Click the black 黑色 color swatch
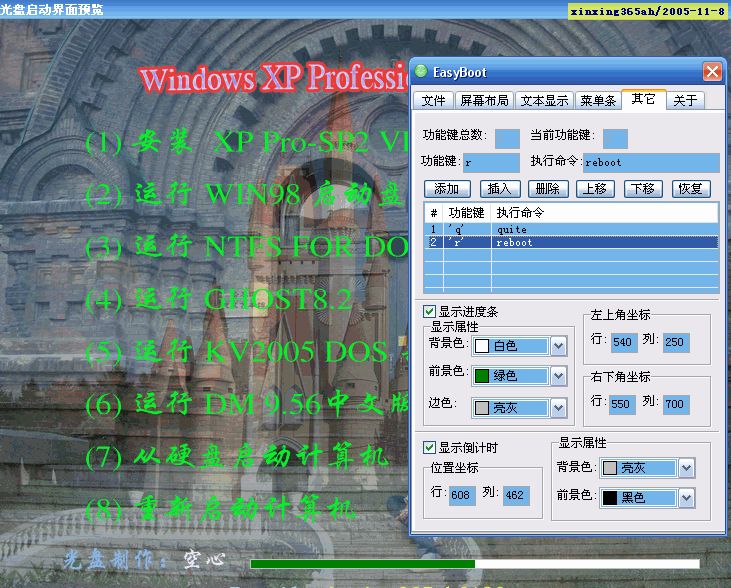This screenshot has height=588, width=731. [610, 498]
